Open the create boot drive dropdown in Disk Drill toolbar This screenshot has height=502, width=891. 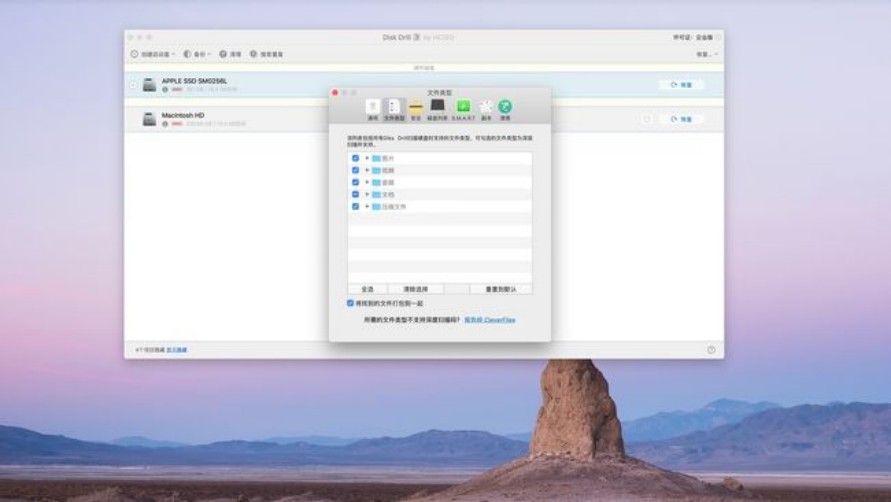pos(152,54)
